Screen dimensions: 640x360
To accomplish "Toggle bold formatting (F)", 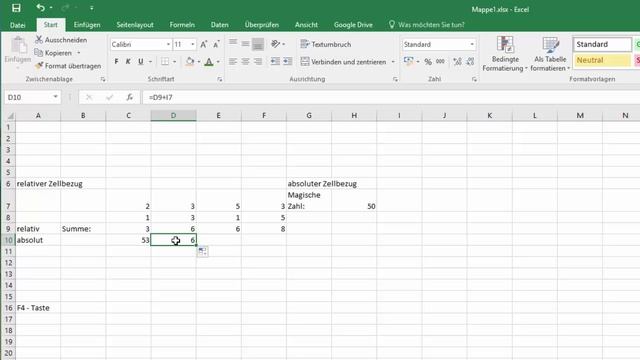I will pos(116,62).
